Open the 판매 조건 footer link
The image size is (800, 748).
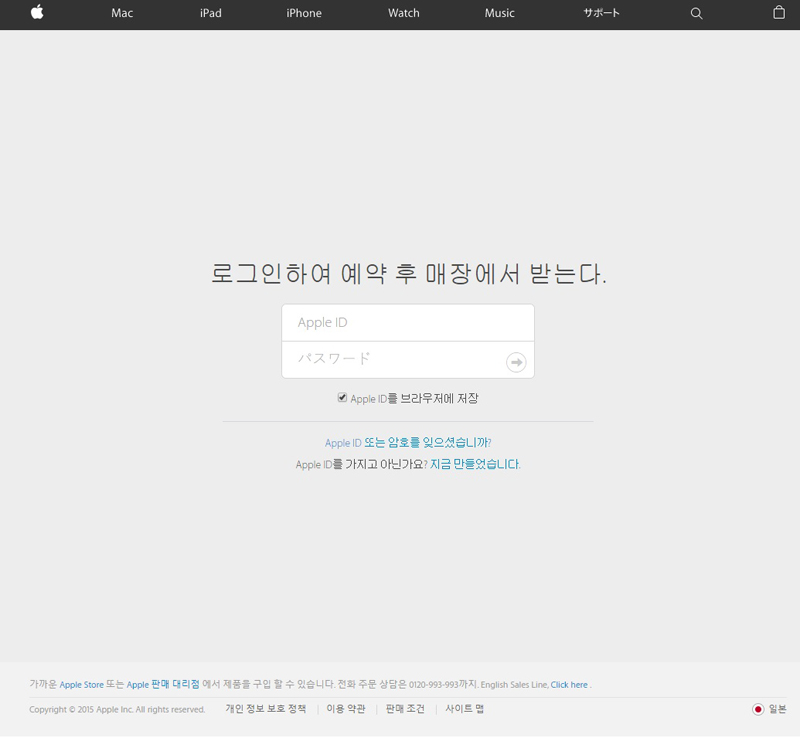[405, 709]
